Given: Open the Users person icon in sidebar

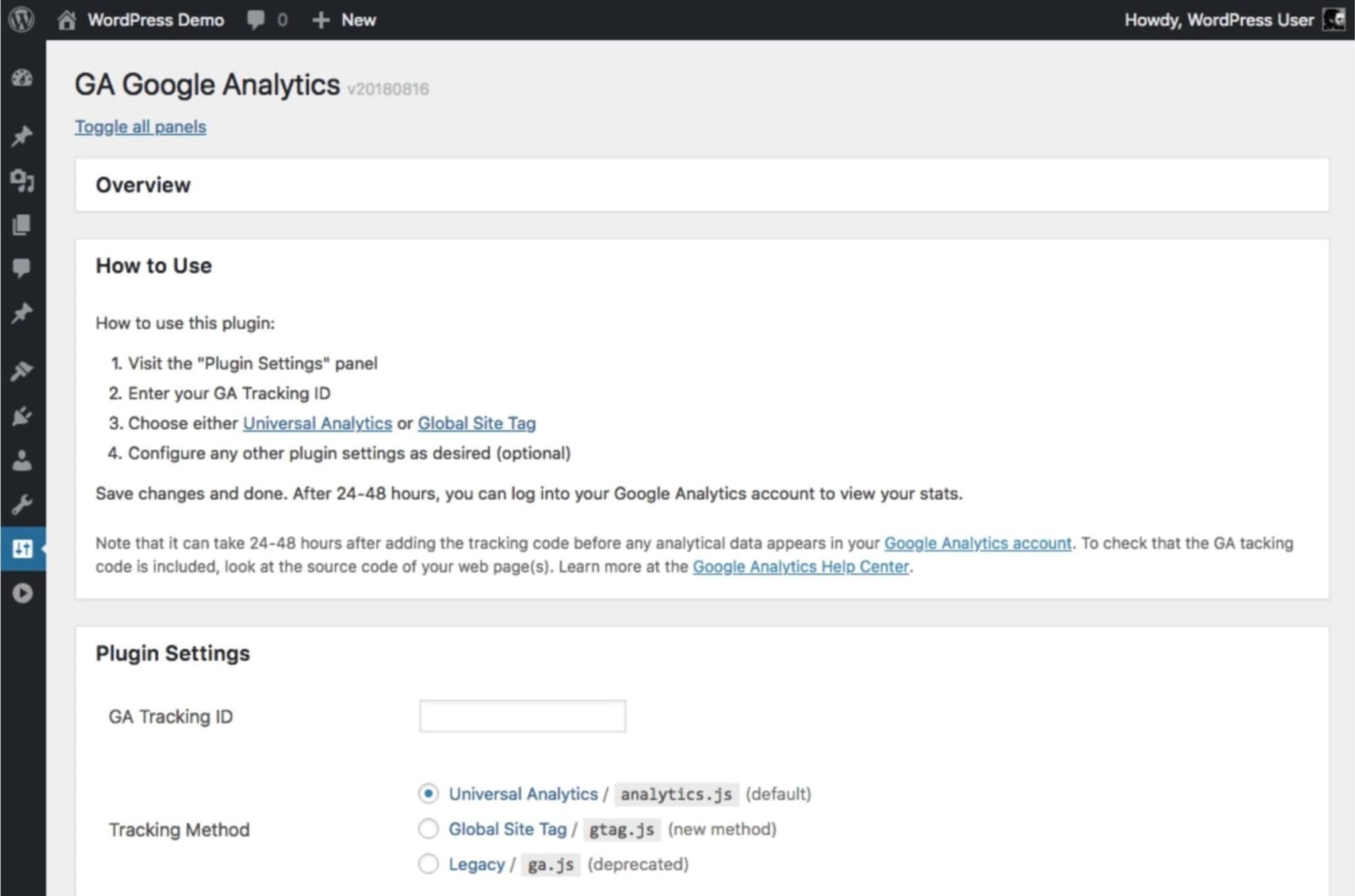Looking at the screenshot, I should (22, 460).
